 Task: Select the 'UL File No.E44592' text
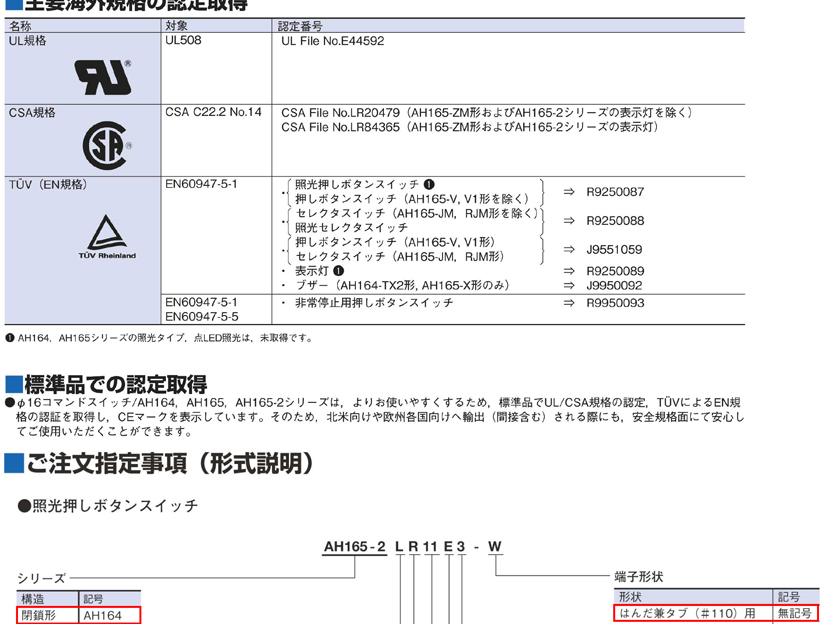[x=332, y=41]
